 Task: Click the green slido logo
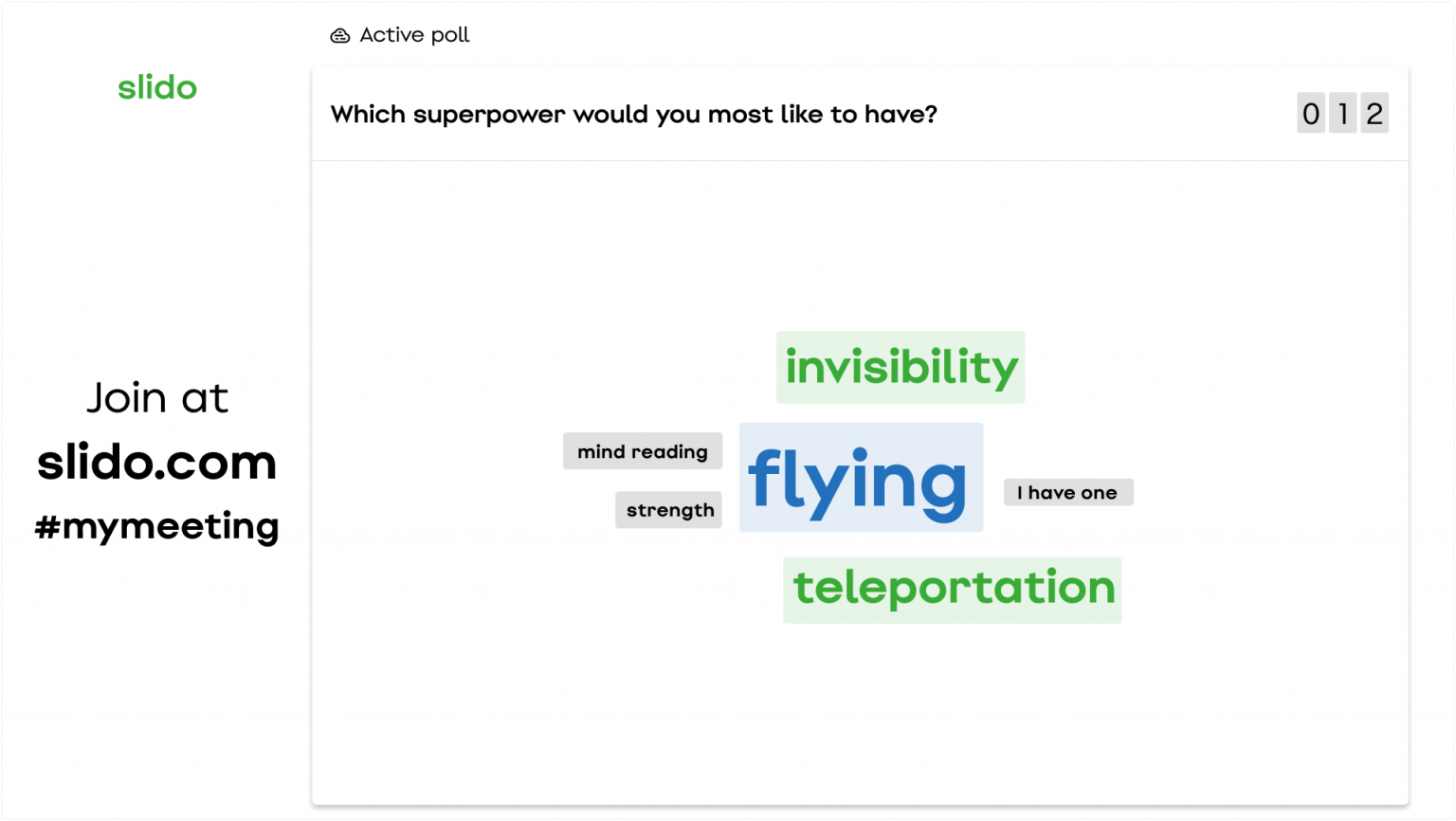(157, 88)
